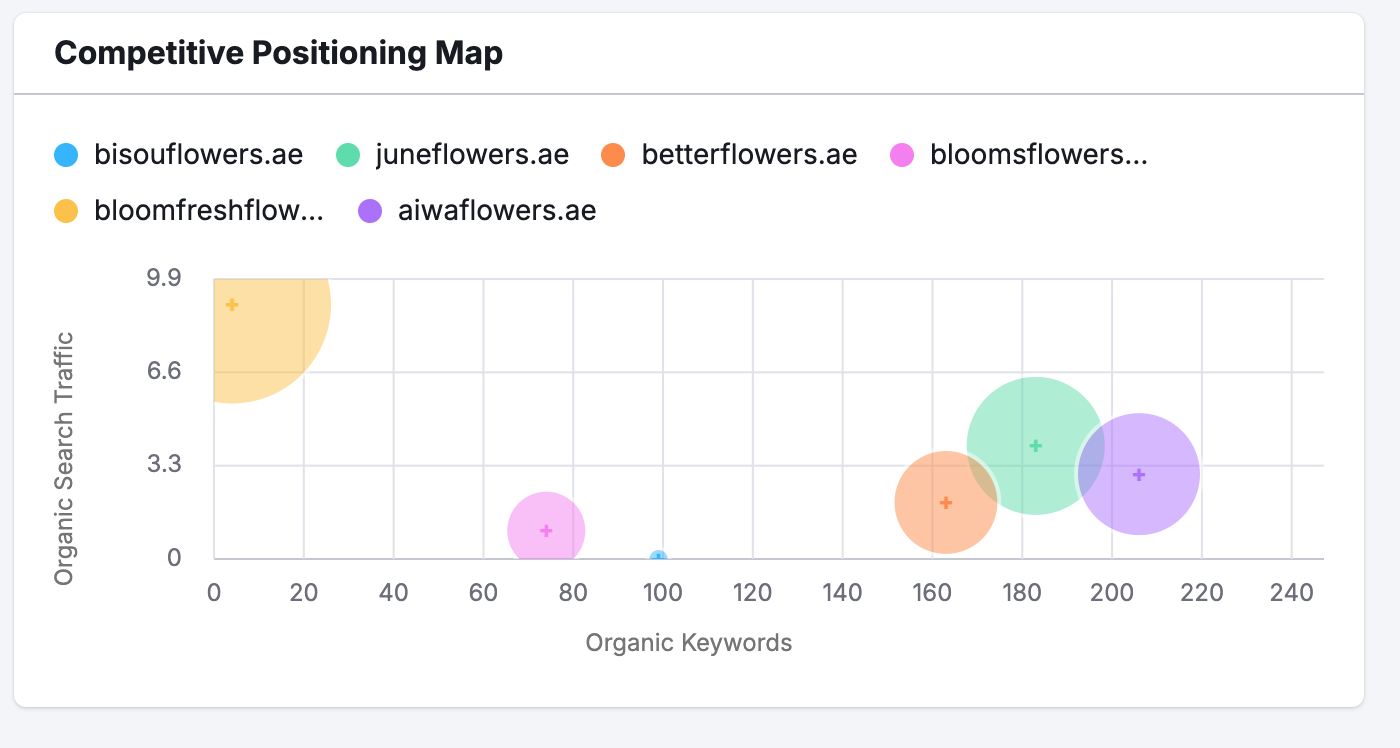Click the yellow bloomfreshflow legend dot

(x=66, y=211)
